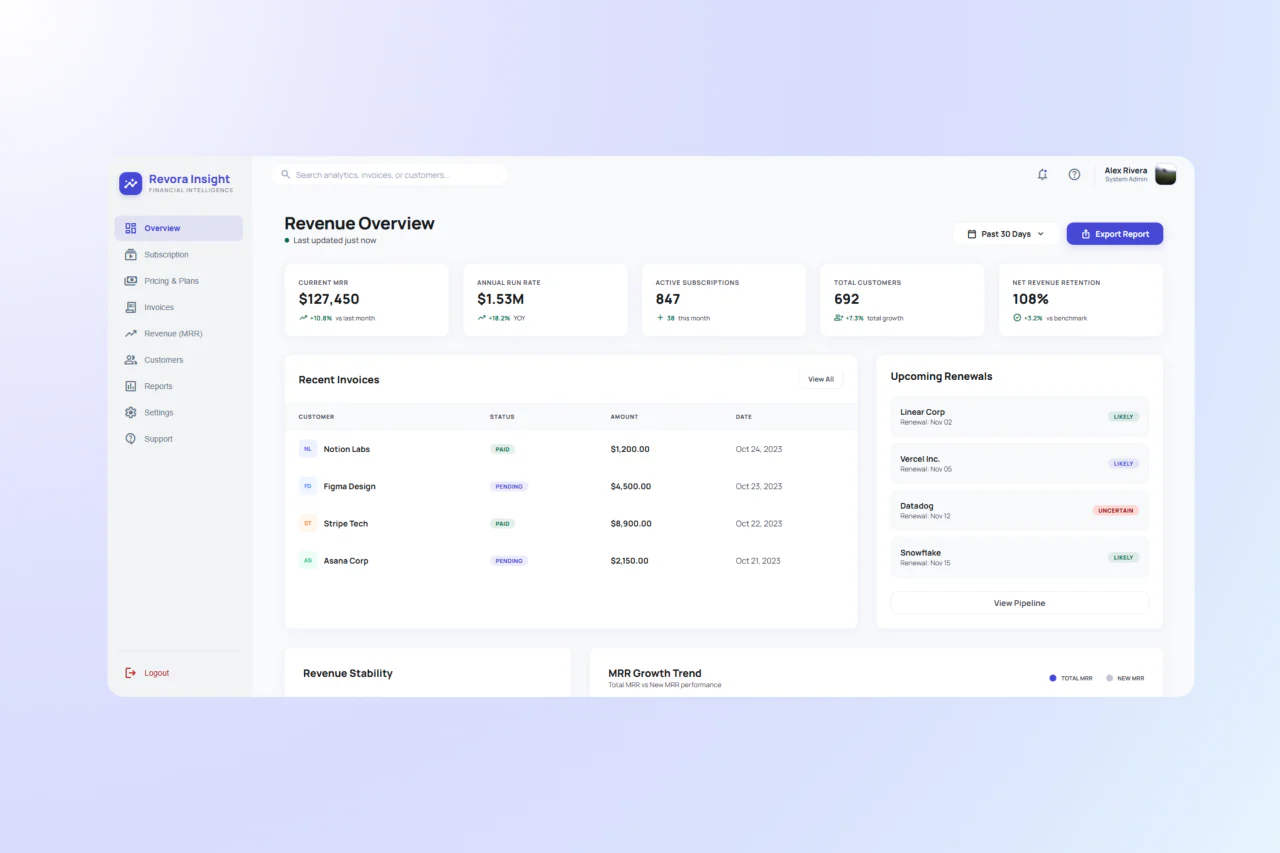Screen dimensions: 1280x853
Task: Click the PENDING status for Figma Design
Action: (x=509, y=486)
